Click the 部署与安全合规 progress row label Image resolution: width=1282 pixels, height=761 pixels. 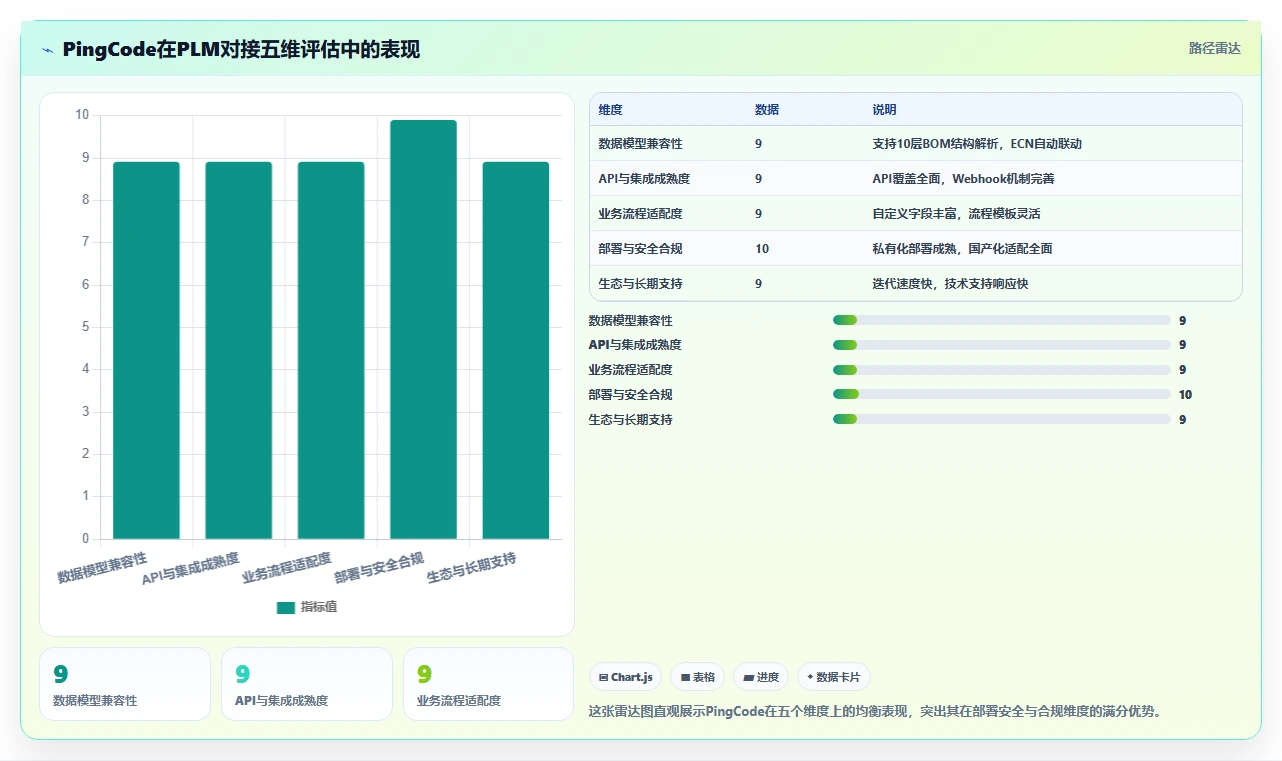631,395
